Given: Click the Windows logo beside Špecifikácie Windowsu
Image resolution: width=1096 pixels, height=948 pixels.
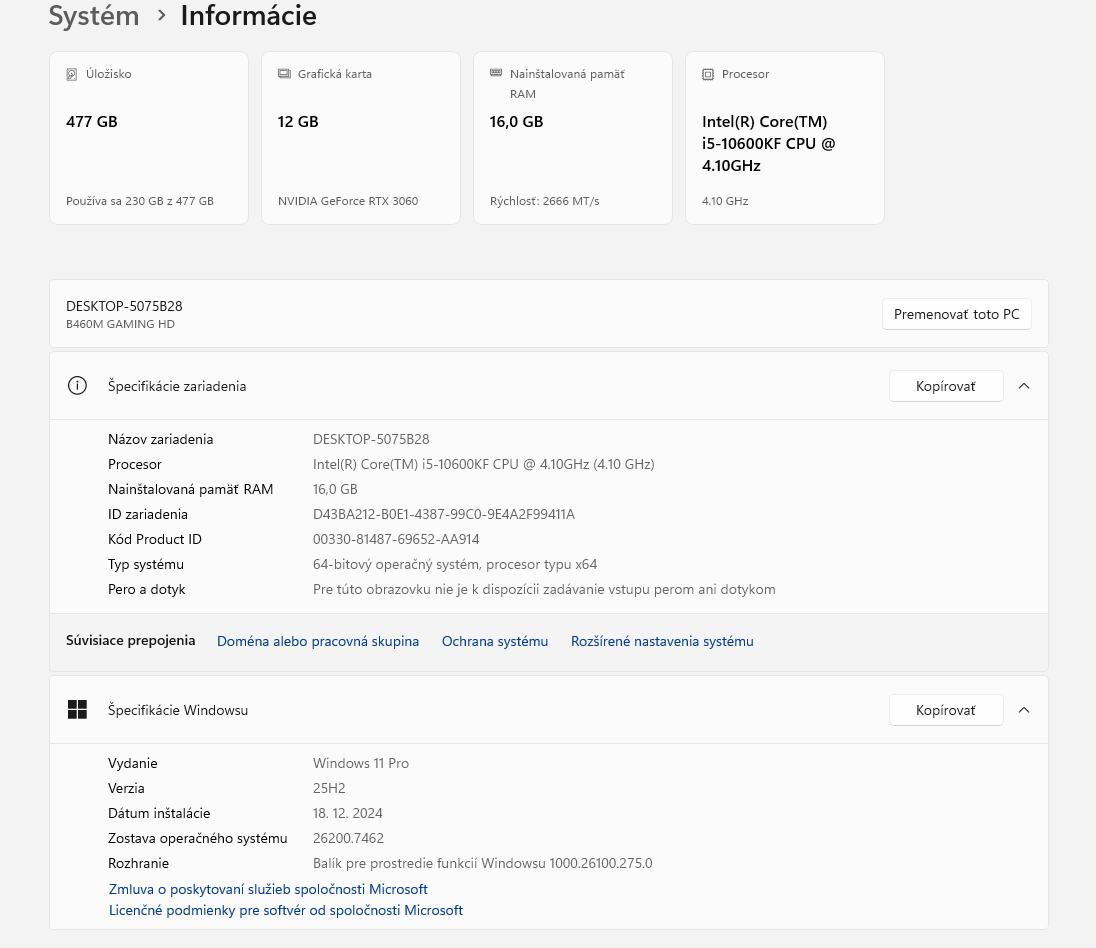Looking at the screenshot, I should click(x=77, y=710).
